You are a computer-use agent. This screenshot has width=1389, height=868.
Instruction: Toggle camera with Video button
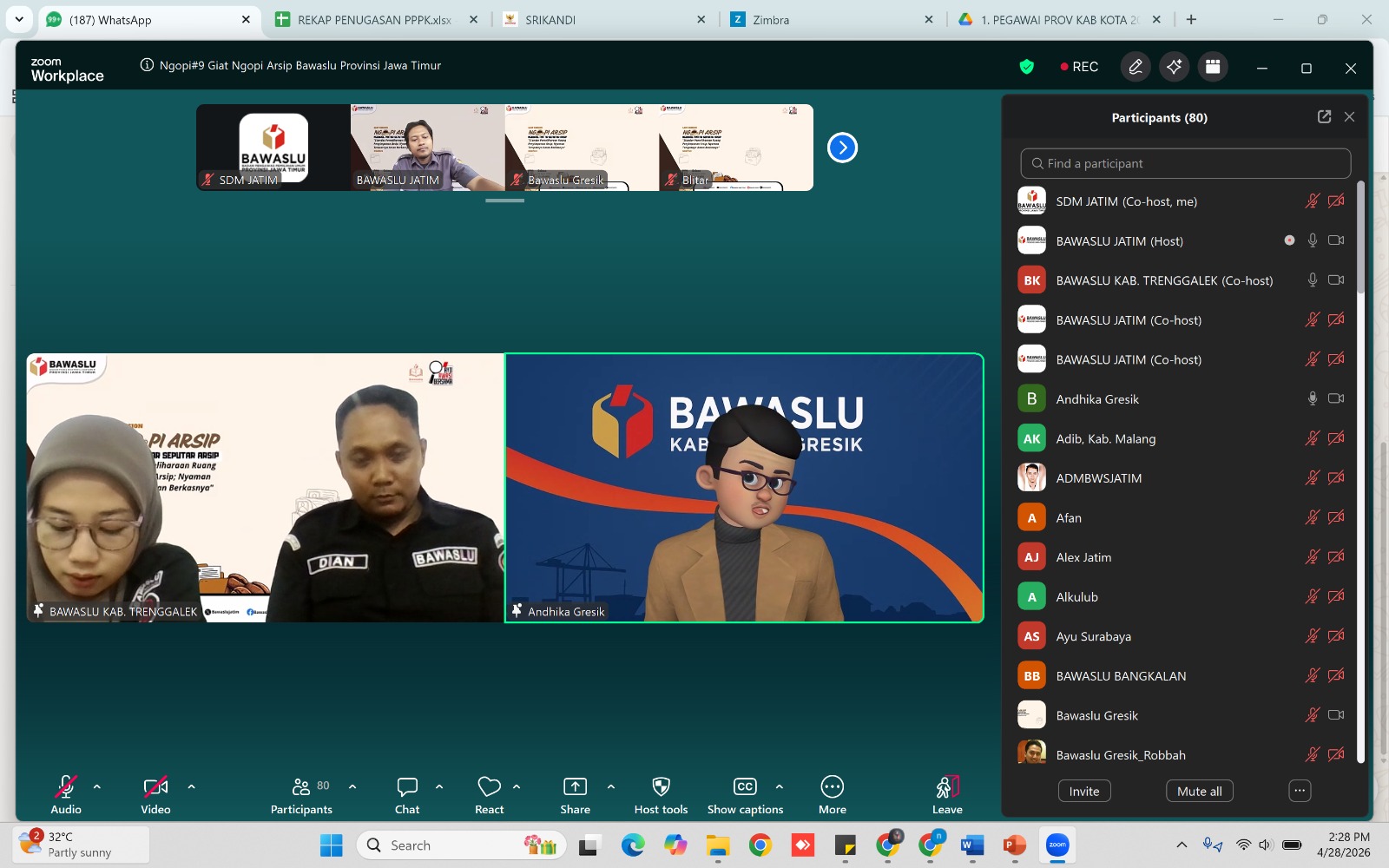point(155,787)
